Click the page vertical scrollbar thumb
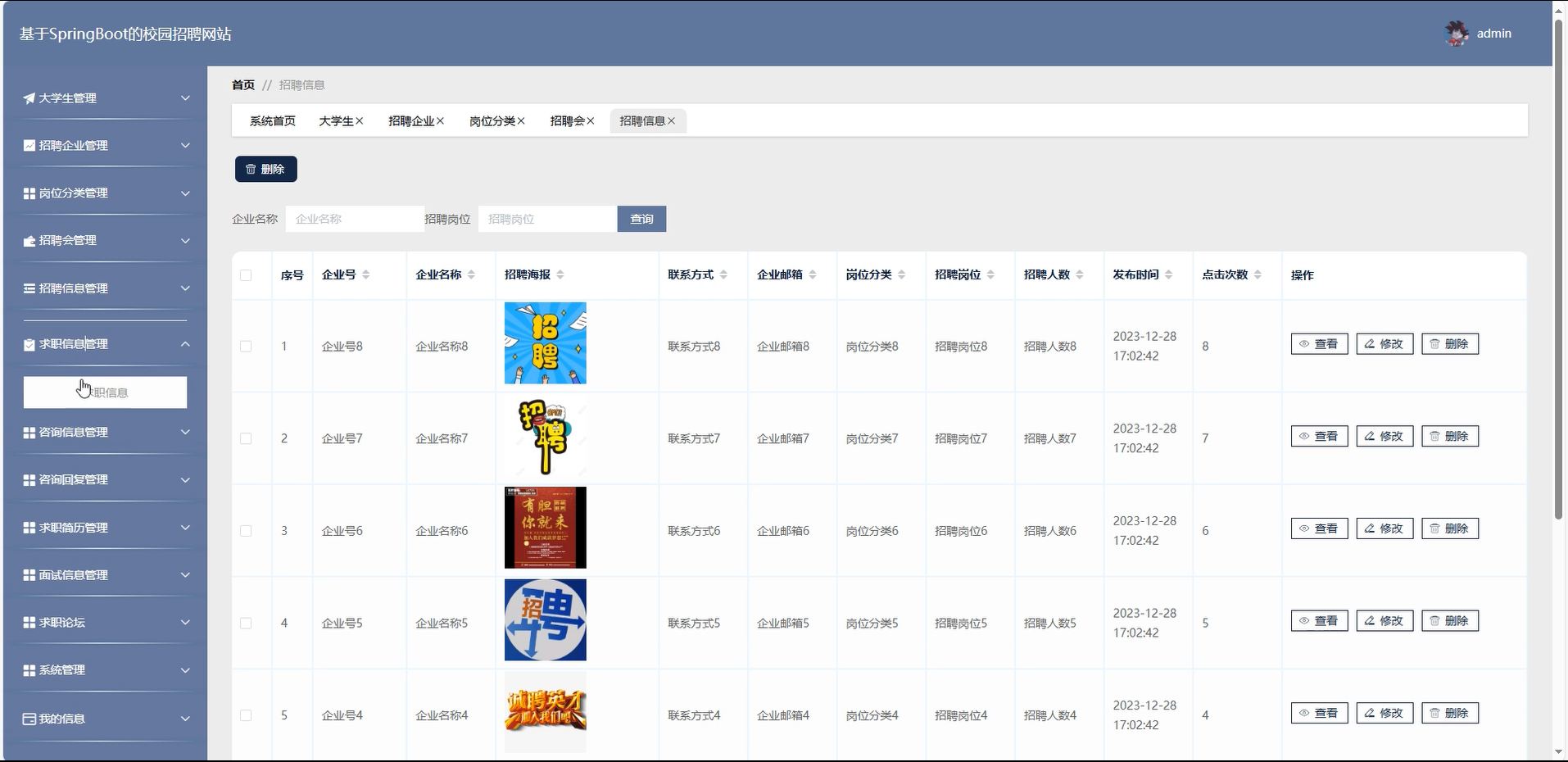 pyautogui.click(x=1558, y=269)
